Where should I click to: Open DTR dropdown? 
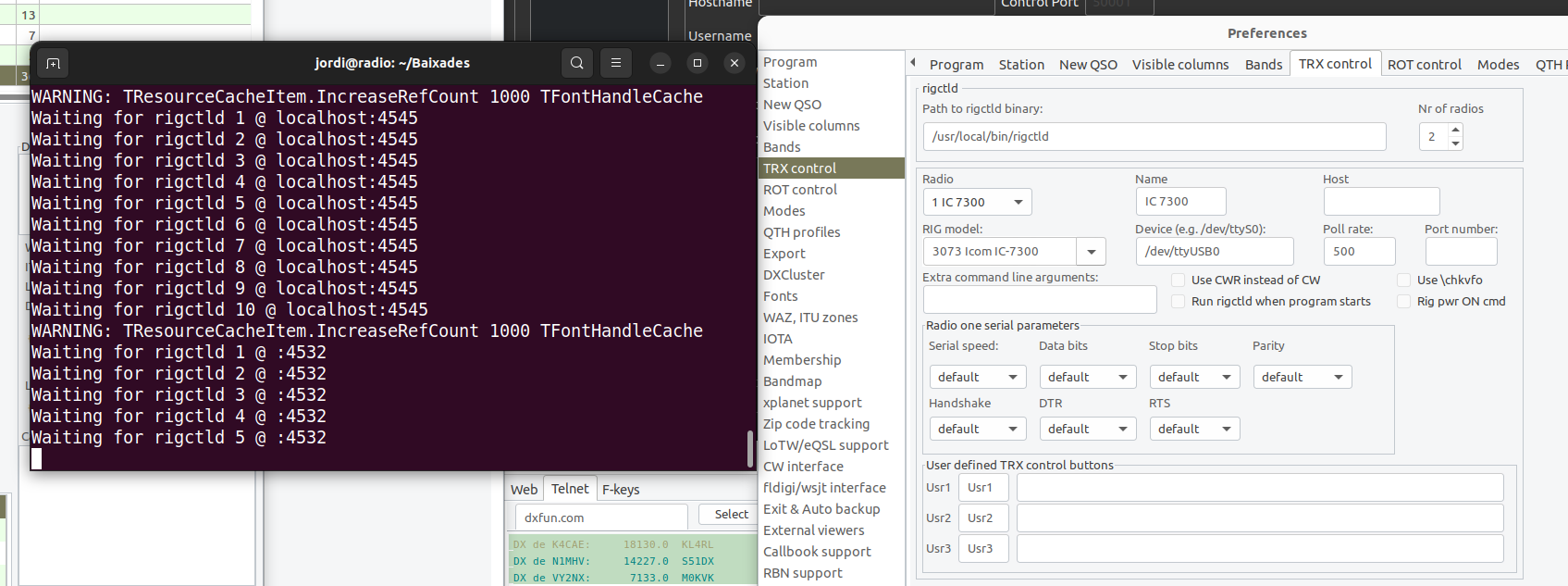[1087, 429]
